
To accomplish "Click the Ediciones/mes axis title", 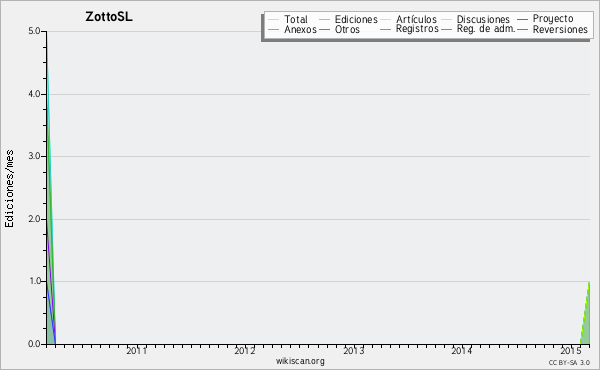I will coord(9,189).
